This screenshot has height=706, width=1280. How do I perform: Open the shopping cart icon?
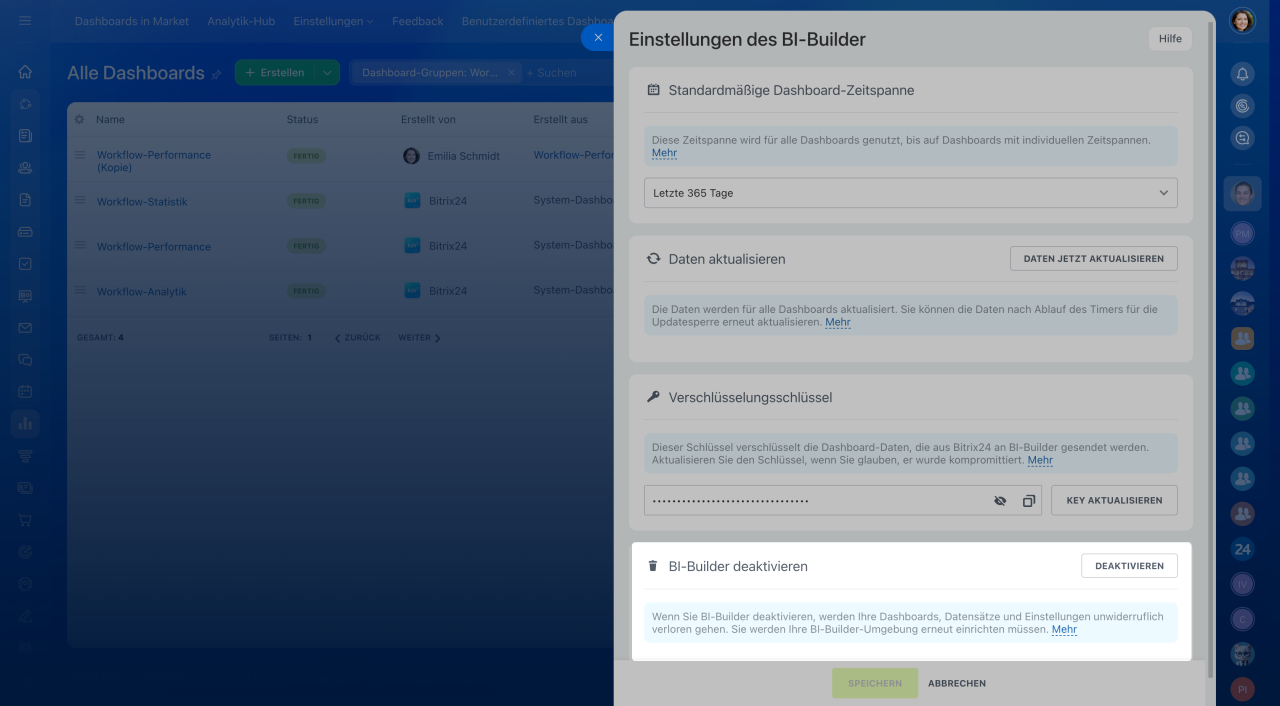click(x=25, y=520)
